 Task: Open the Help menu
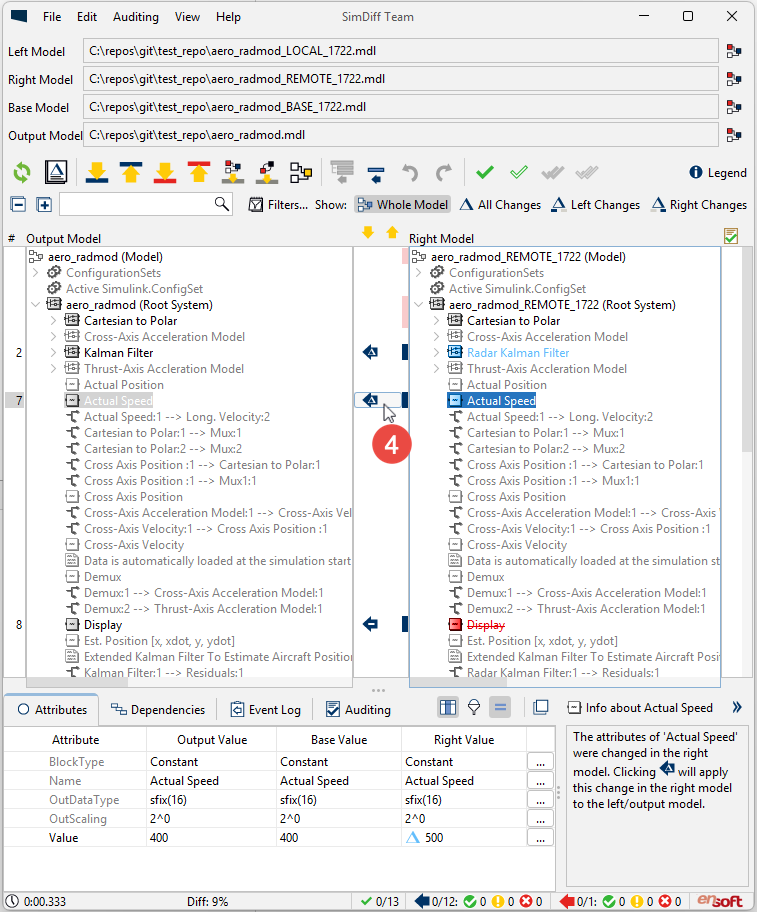tap(228, 17)
